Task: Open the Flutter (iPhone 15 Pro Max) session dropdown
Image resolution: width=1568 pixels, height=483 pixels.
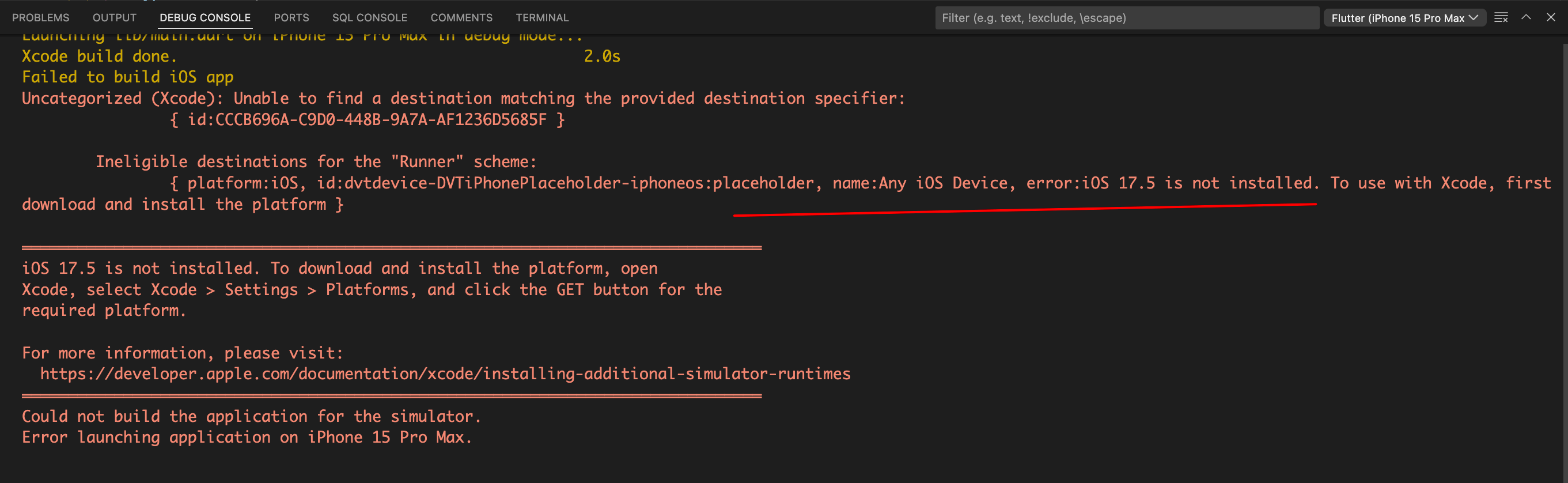Action: tap(1405, 18)
